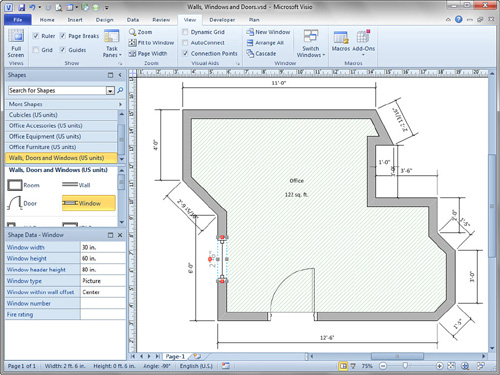Click the macro recording icon in status bar
The height and width of the screenshot is (375, 500).
[x=226, y=366]
